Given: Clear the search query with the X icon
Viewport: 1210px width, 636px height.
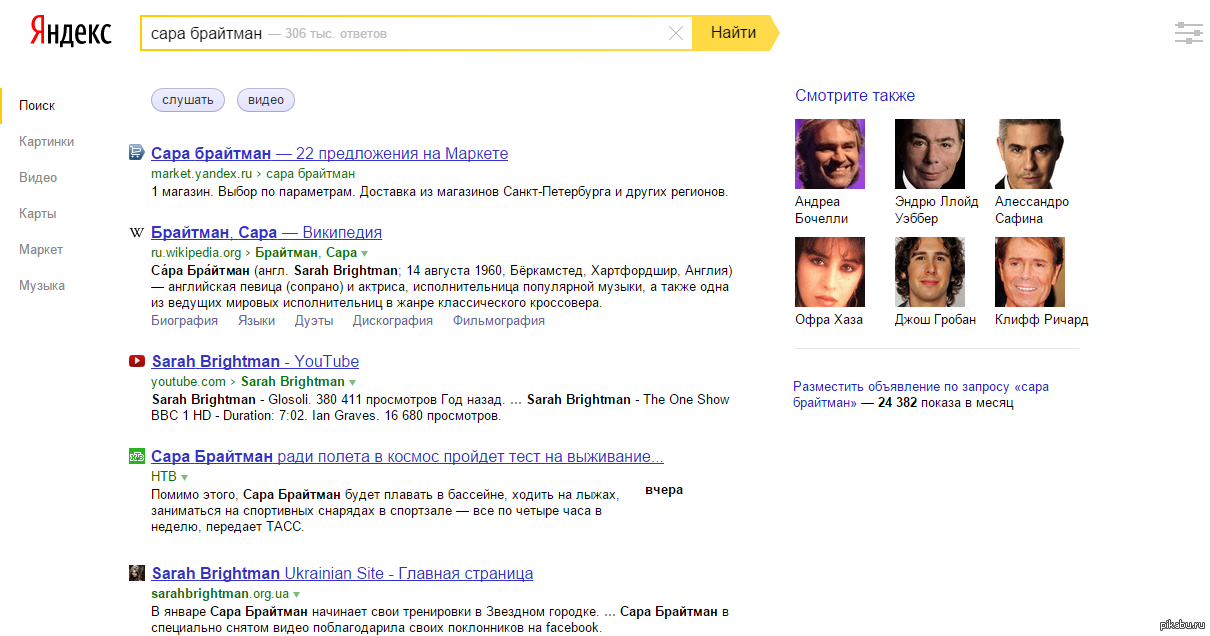Looking at the screenshot, I should (676, 33).
